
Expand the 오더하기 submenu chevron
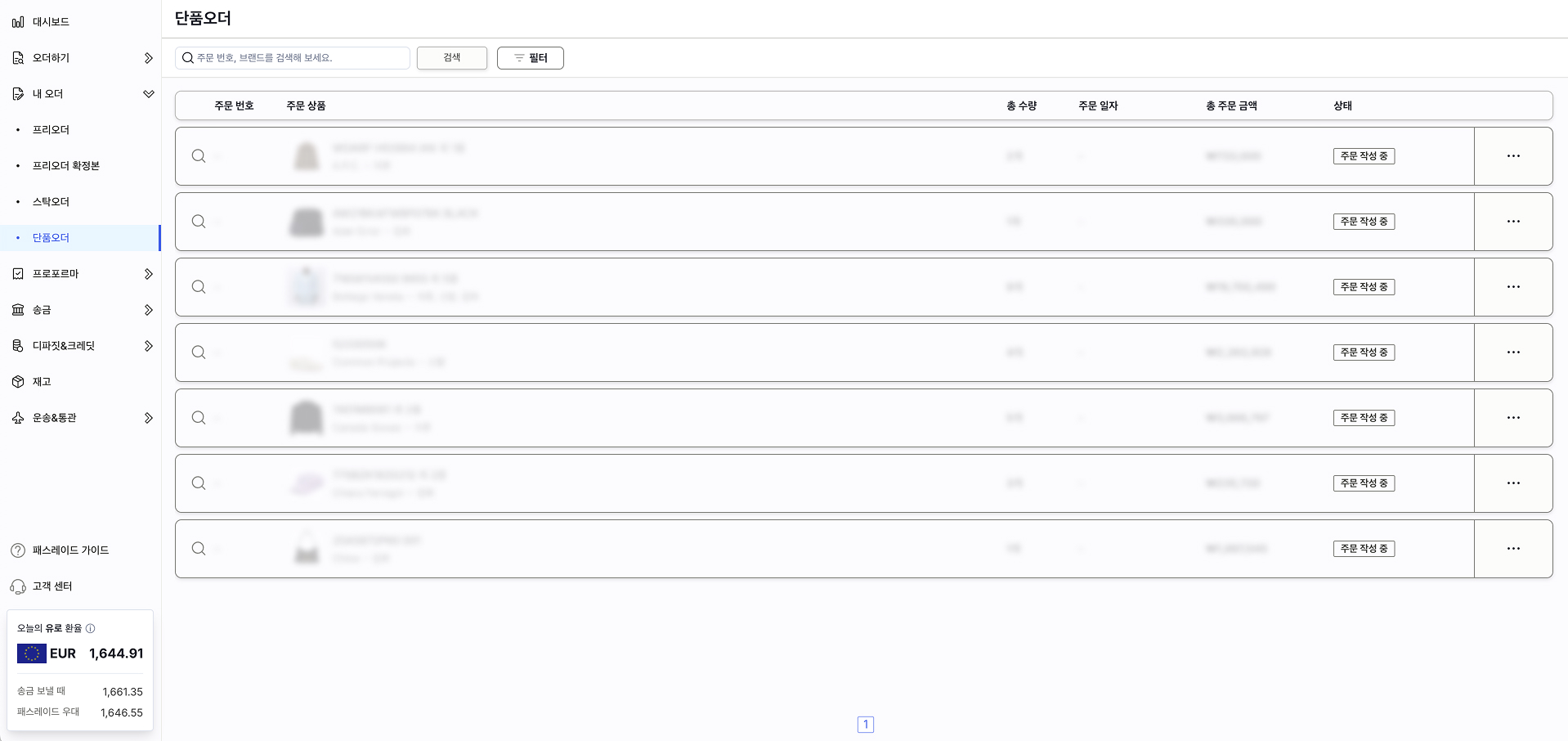coord(148,58)
